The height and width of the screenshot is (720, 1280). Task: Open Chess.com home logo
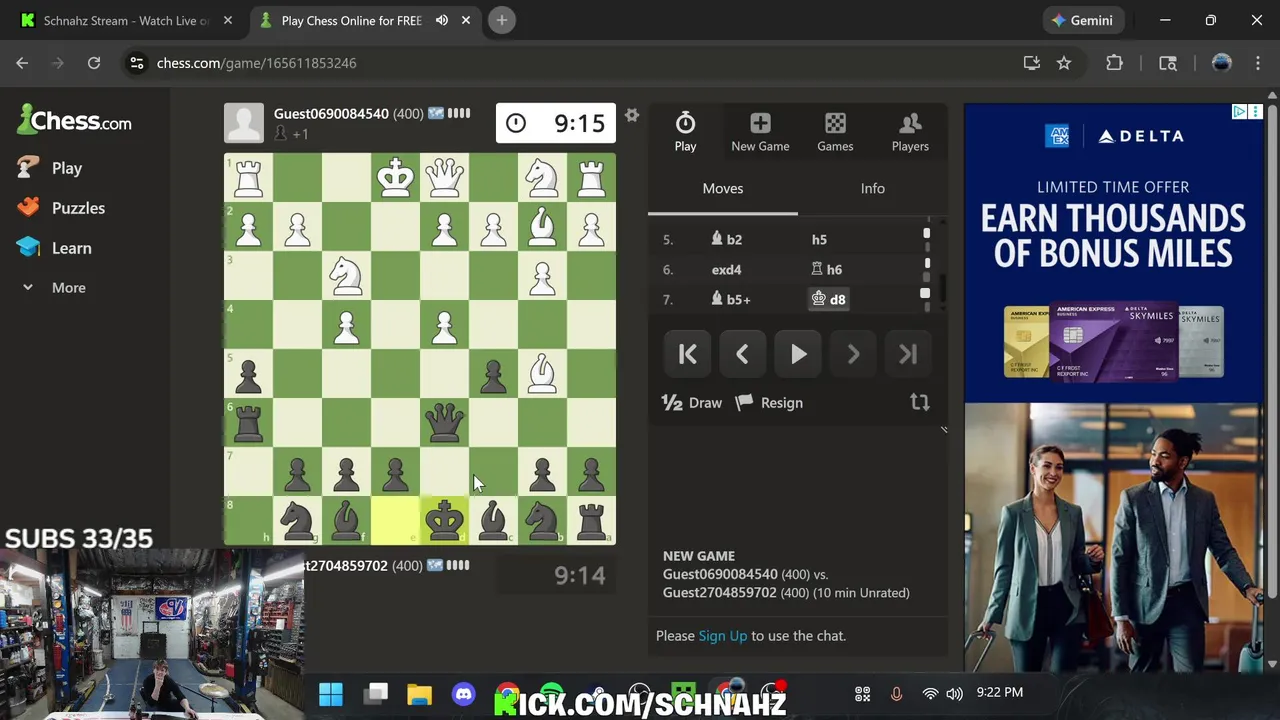[x=75, y=121]
